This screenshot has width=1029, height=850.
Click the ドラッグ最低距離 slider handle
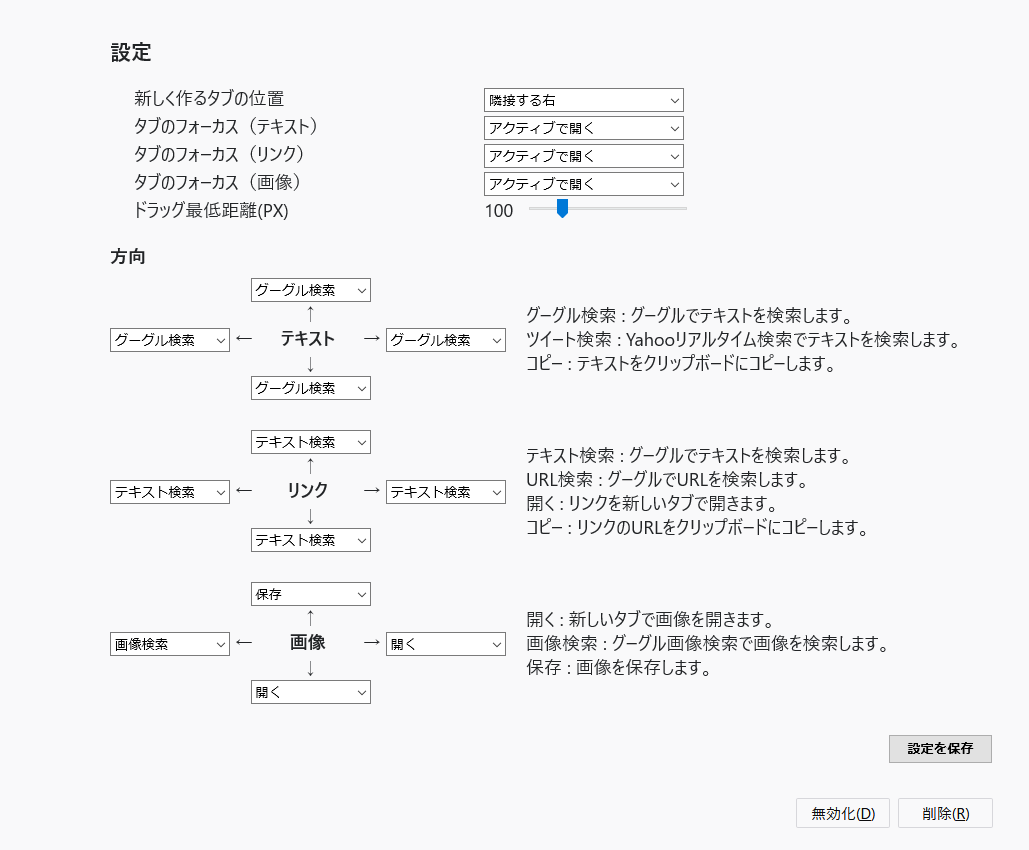point(562,209)
